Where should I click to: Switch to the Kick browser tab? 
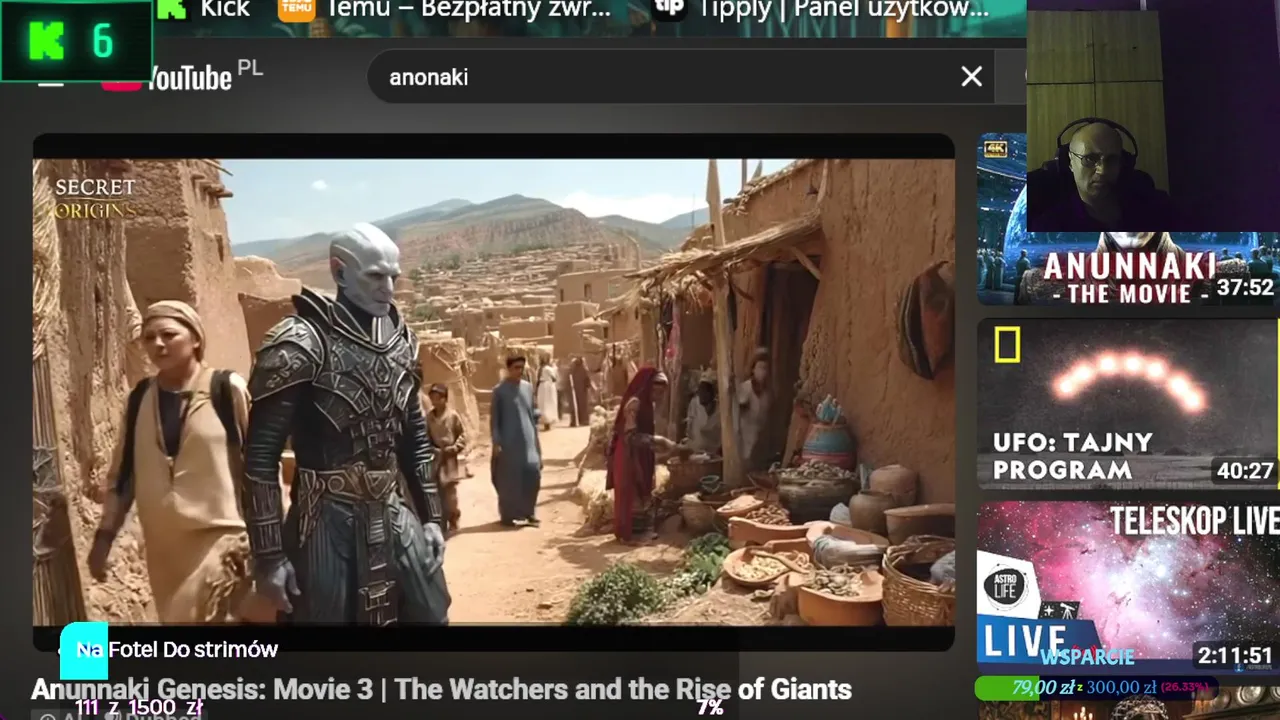pos(203,9)
